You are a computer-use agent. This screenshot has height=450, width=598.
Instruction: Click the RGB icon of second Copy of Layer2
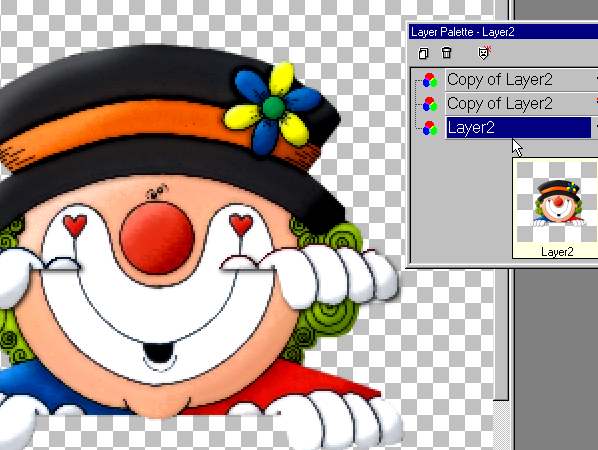430,104
